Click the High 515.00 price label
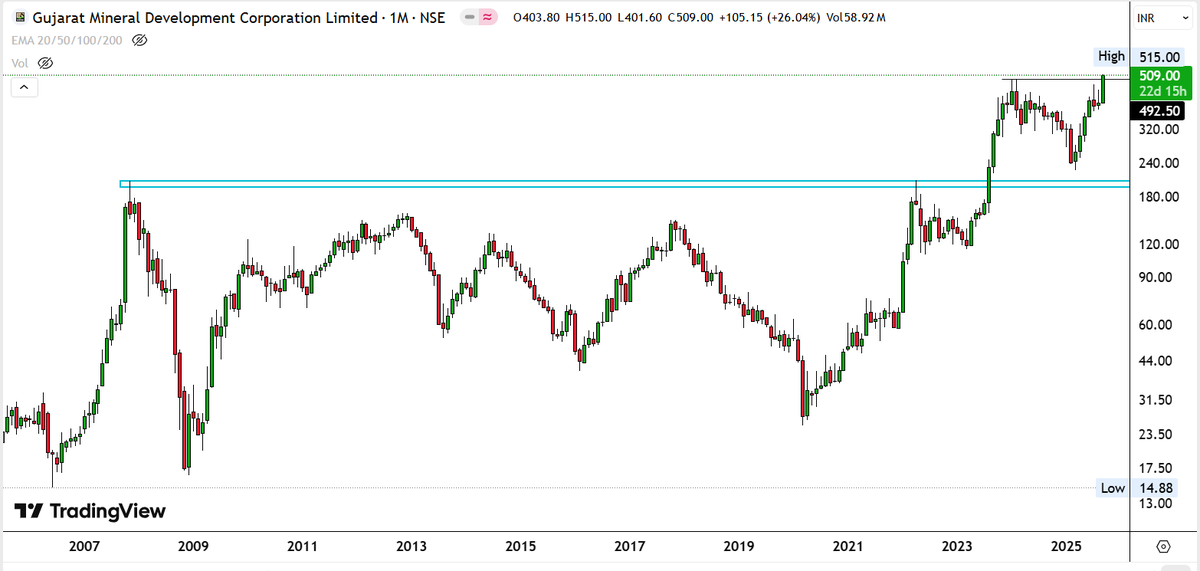The width and height of the screenshot is (1200, 571). 1141,56
